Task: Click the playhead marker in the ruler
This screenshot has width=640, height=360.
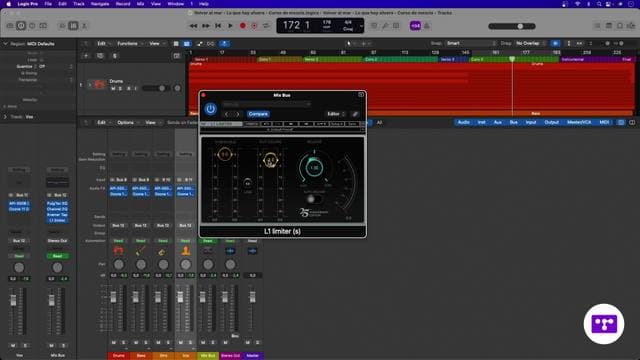Action: tap(512, 59)
